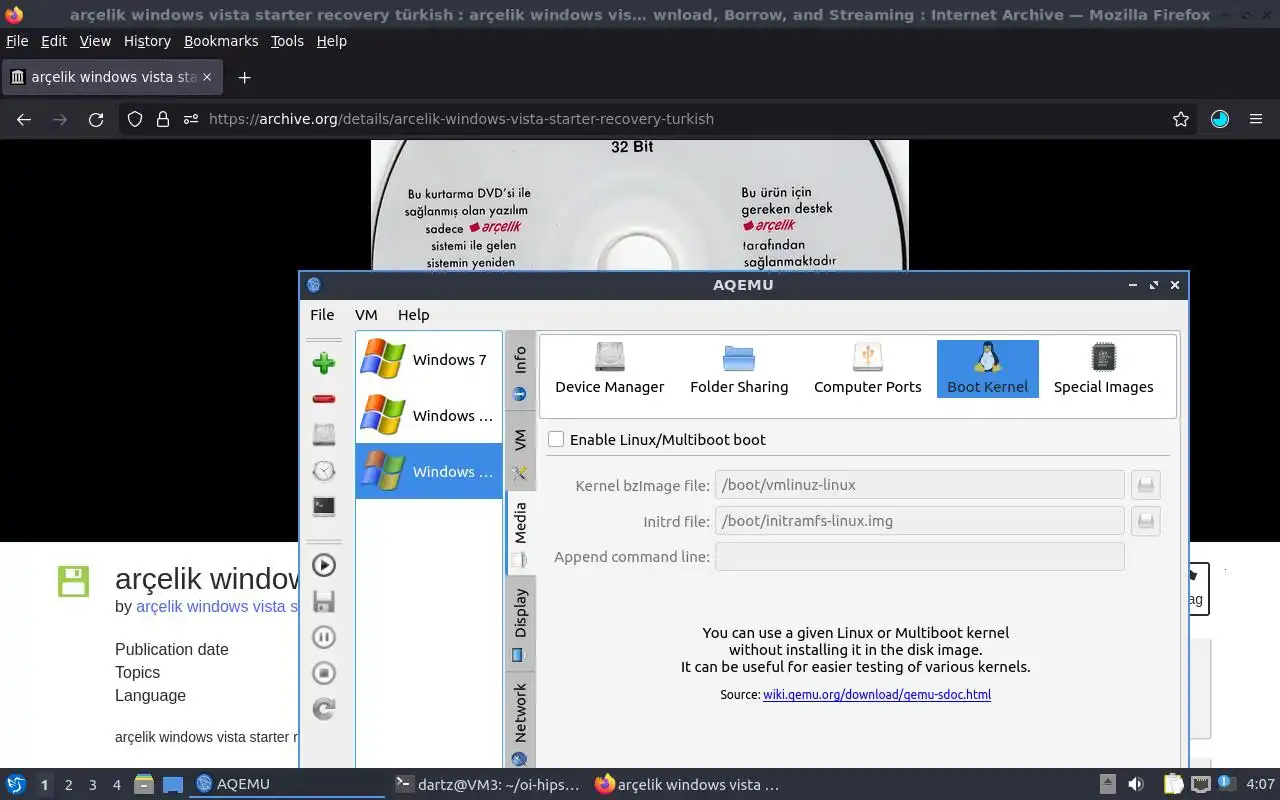Open Firefox Edit menu
The width and height of the screenshot is (1280, 800).
(54, 41)
